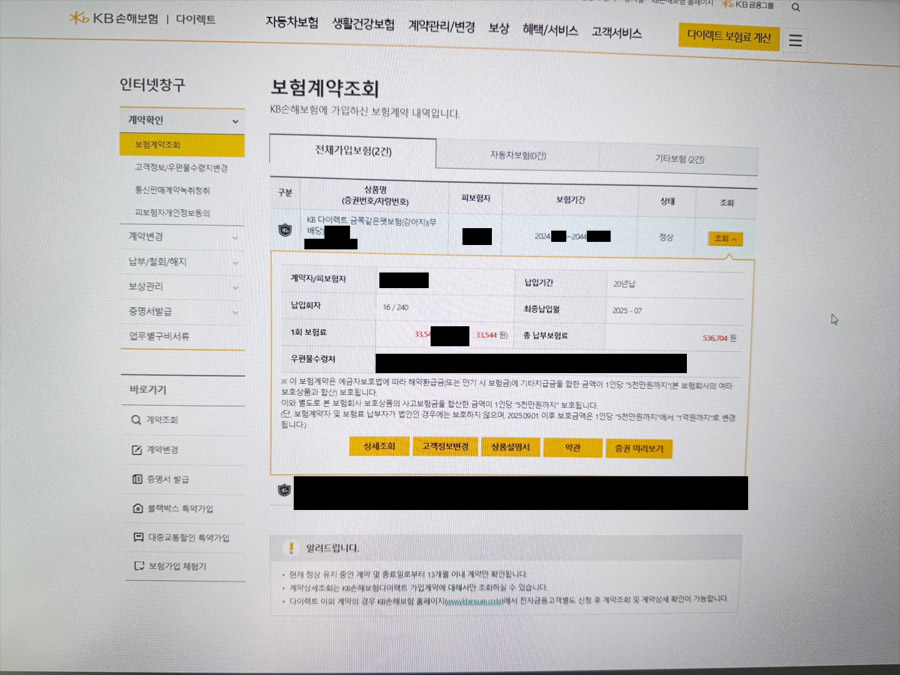Switch to the 기타보험(2건) tab
The image size is (900, 675).
coord(679,159)
